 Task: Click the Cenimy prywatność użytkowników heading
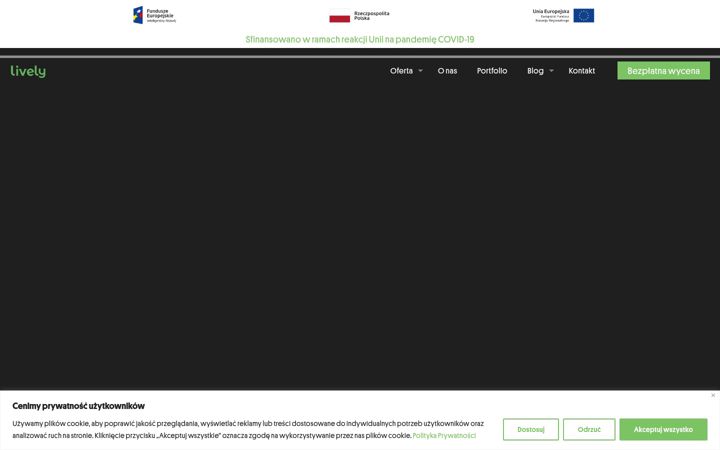click(79, 406)
